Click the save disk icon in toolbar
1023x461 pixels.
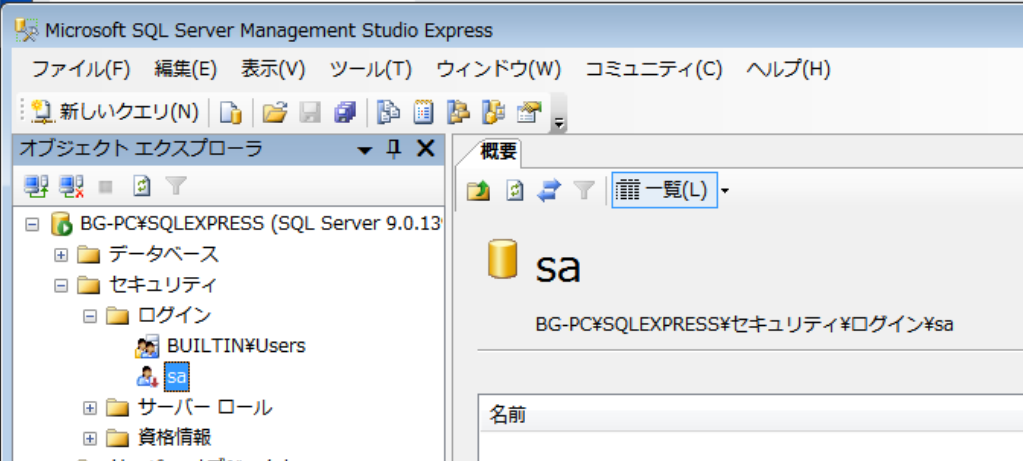(x=310, y=112)
